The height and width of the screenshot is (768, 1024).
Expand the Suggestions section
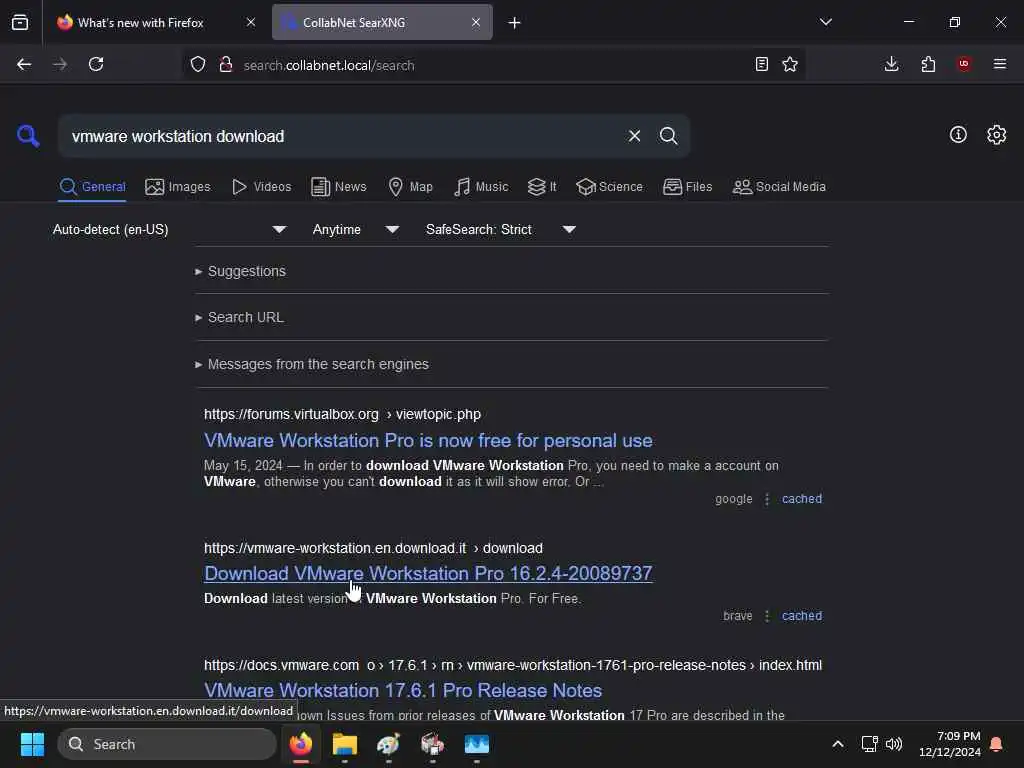click(240, 271)
